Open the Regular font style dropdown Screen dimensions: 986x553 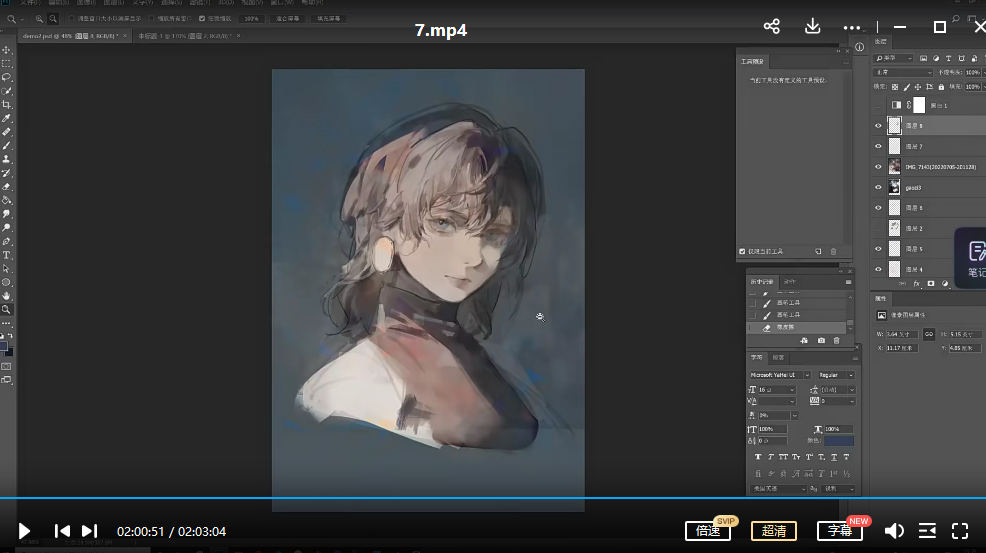coord(836,375)
